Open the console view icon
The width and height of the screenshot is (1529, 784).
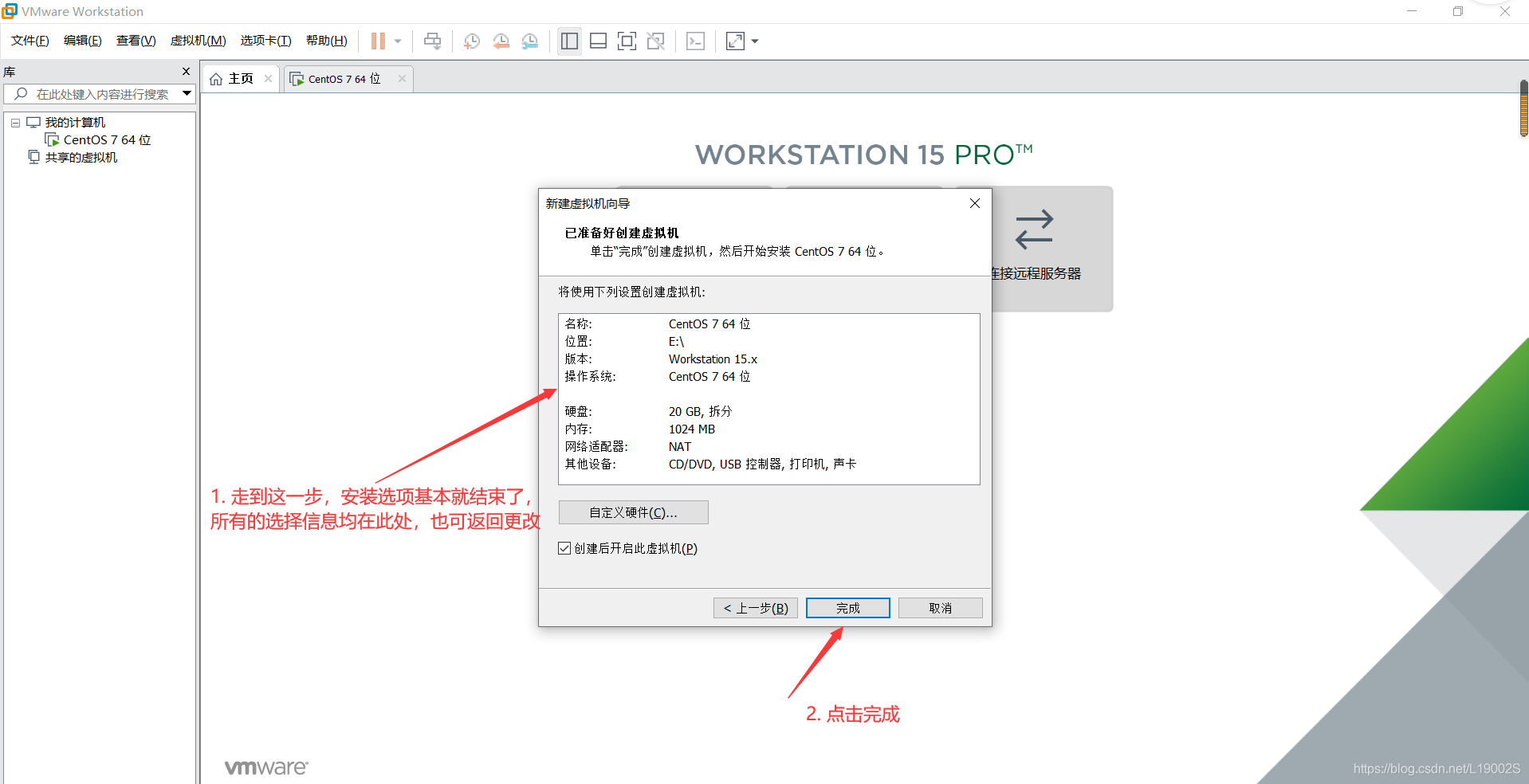coord(695,41)
